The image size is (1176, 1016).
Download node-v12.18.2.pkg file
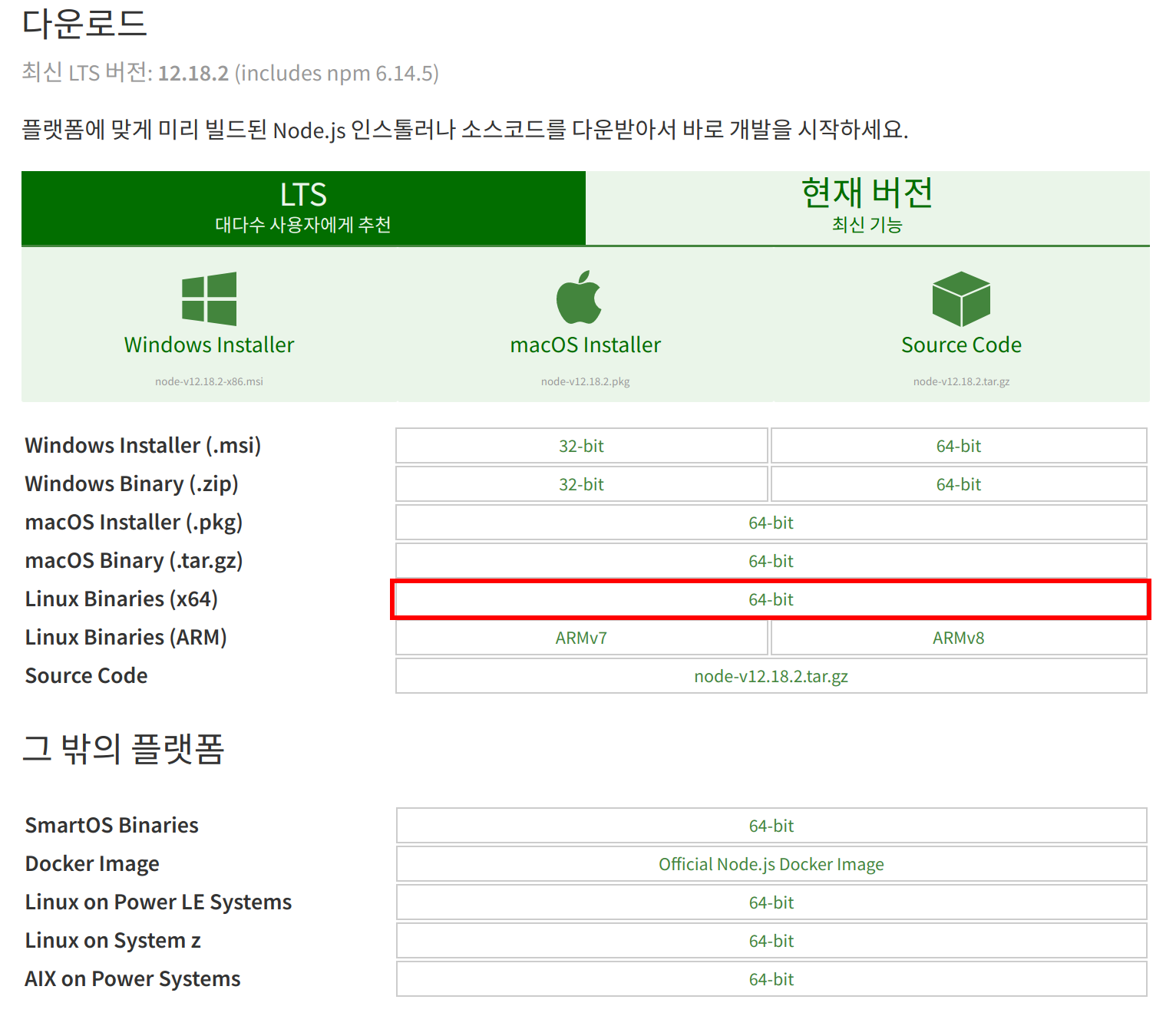[586, 381]
